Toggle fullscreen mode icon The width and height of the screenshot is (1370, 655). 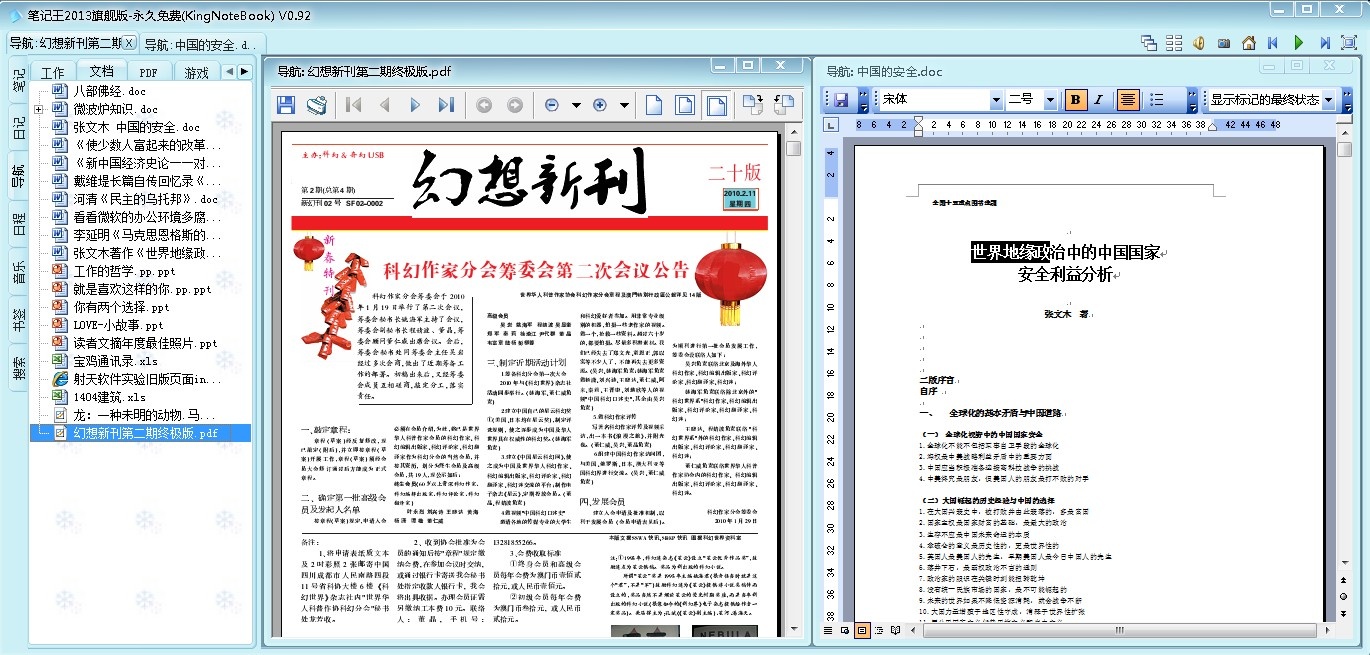click(1349, 42)
